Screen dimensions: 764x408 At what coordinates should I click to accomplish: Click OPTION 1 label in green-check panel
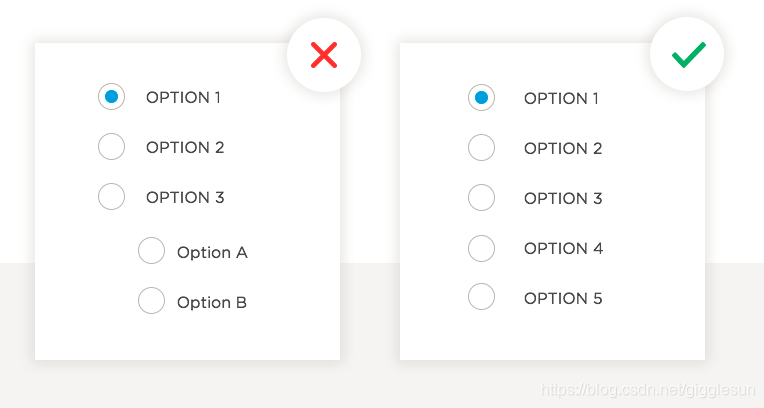(x=561, y=98)
